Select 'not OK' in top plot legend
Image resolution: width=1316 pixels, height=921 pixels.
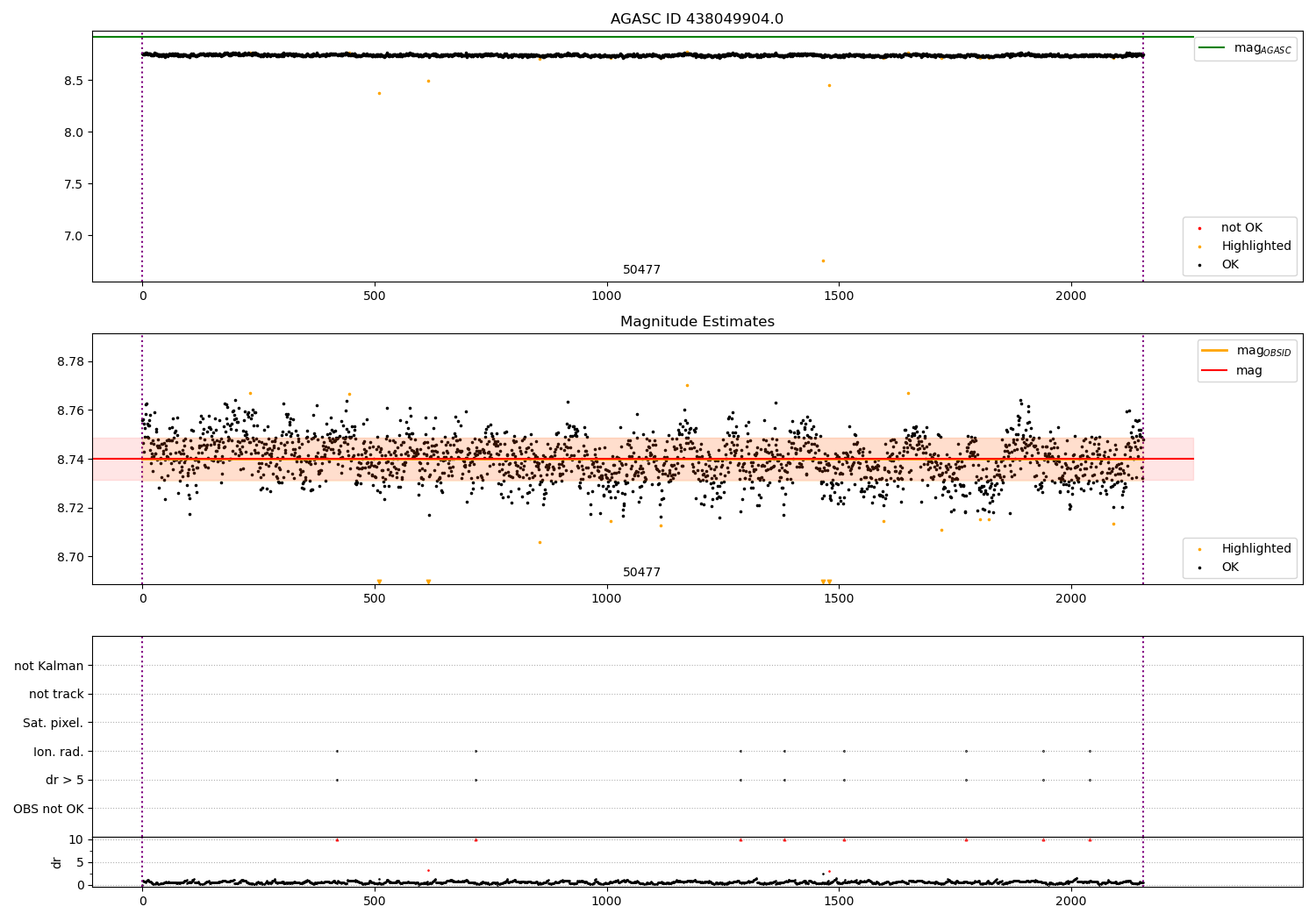pyautogui.click(x=1241, y=228)
